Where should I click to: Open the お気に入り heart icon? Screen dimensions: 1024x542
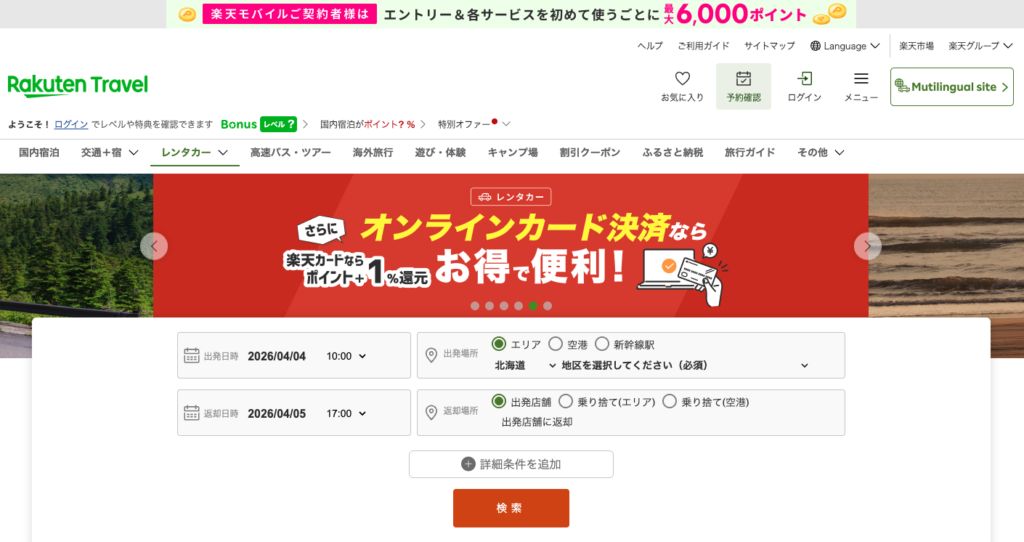click(682, 79)
